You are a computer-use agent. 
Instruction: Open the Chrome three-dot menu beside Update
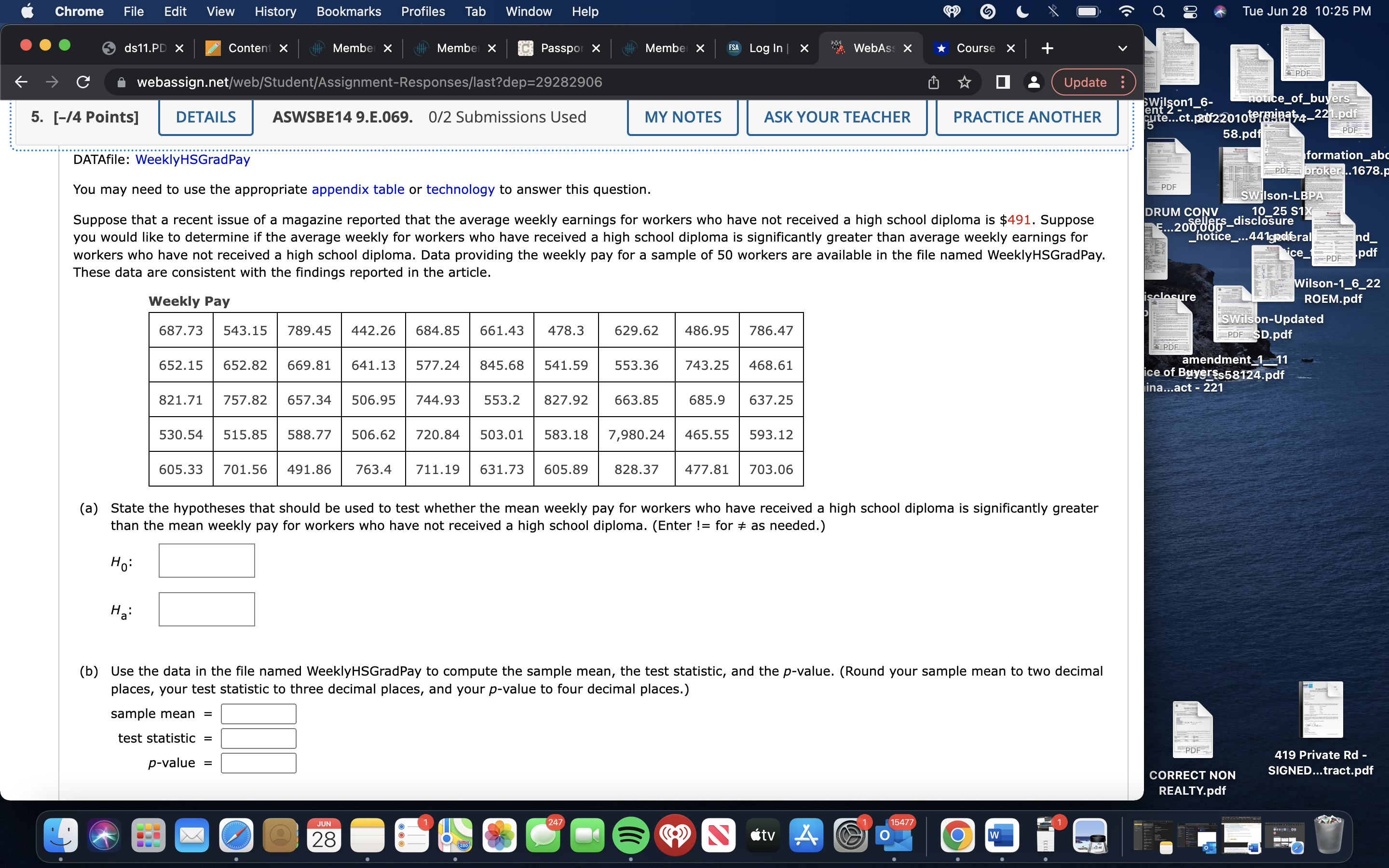(x=1123, y=82)
